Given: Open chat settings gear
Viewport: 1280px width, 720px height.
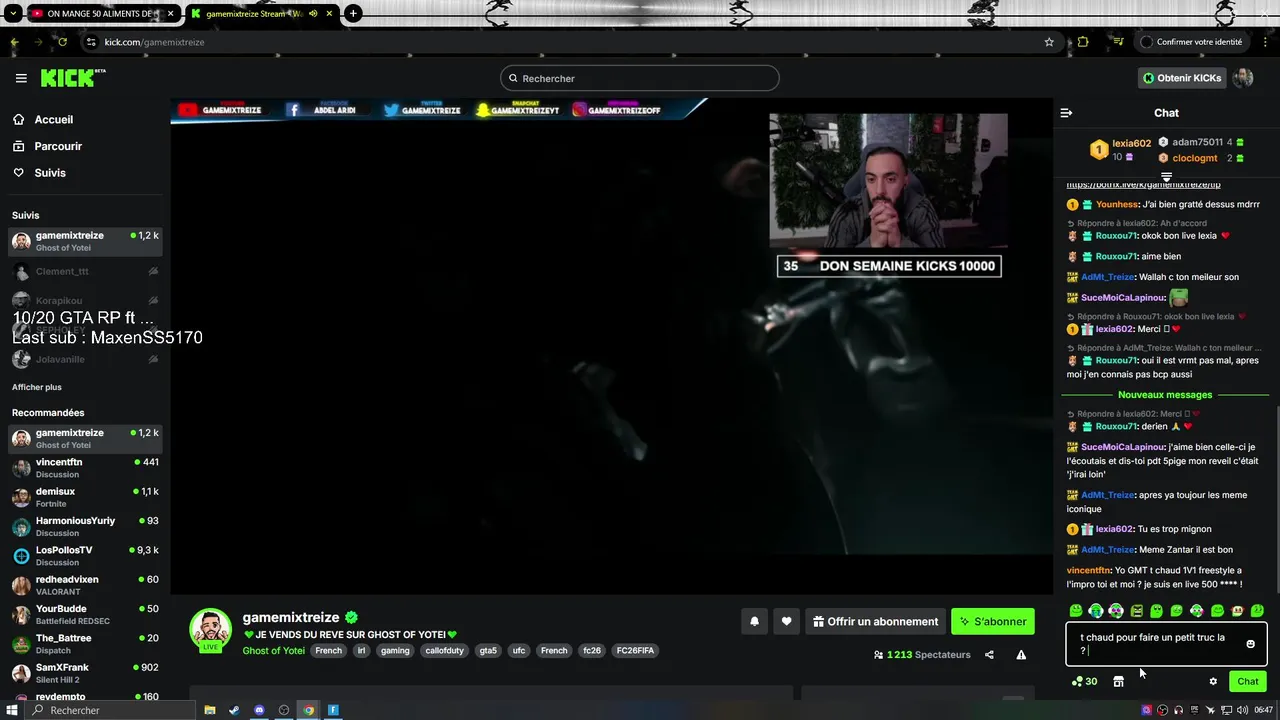Looking at the screenshot, I should click(x=1213, y=682).
